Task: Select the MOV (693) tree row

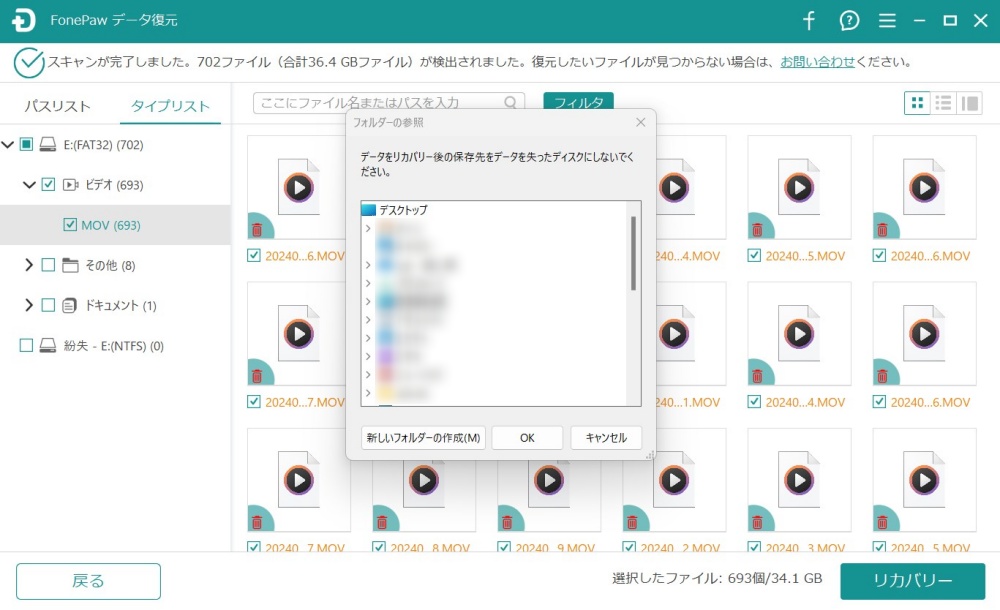Action: point(115,225)
